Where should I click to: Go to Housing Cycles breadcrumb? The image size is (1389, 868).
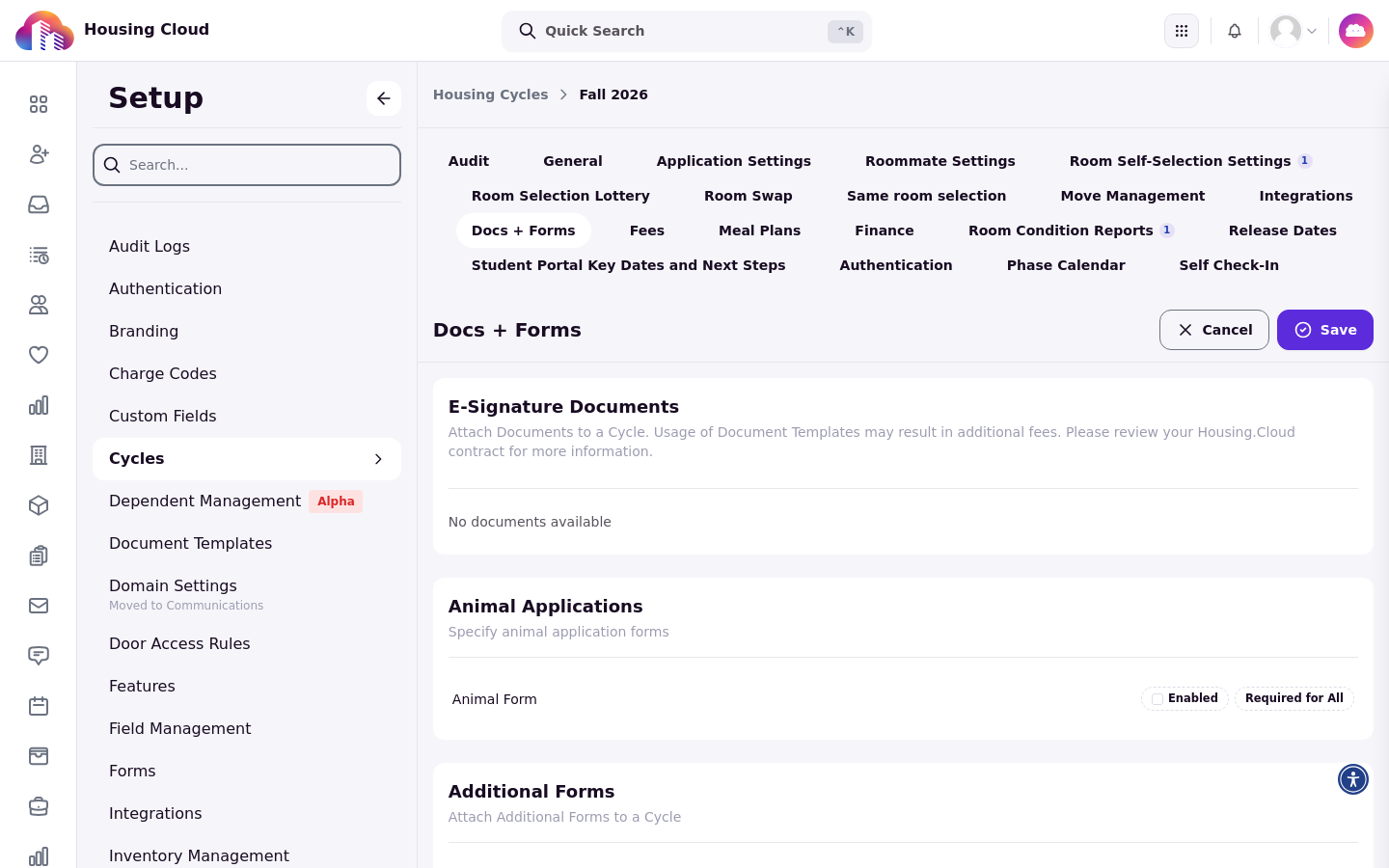click(x=490, y=95)
